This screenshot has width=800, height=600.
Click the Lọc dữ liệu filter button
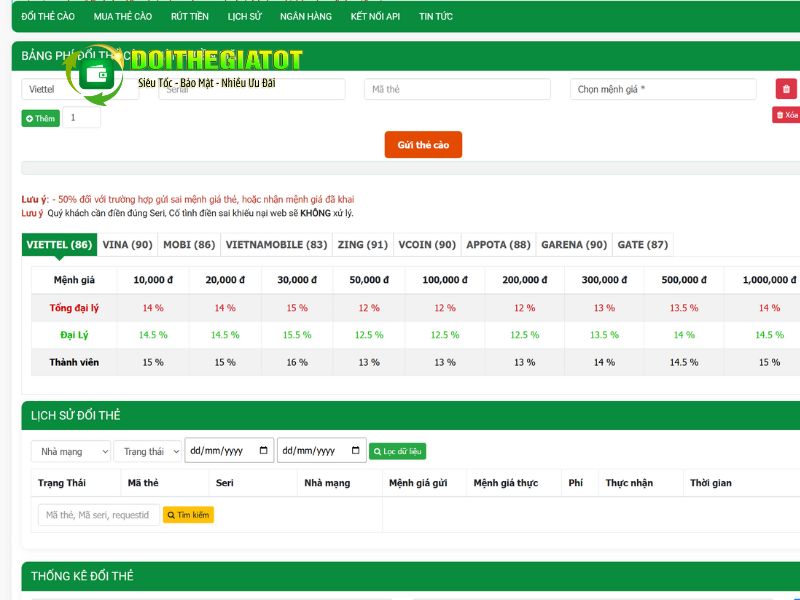[397, 451]
